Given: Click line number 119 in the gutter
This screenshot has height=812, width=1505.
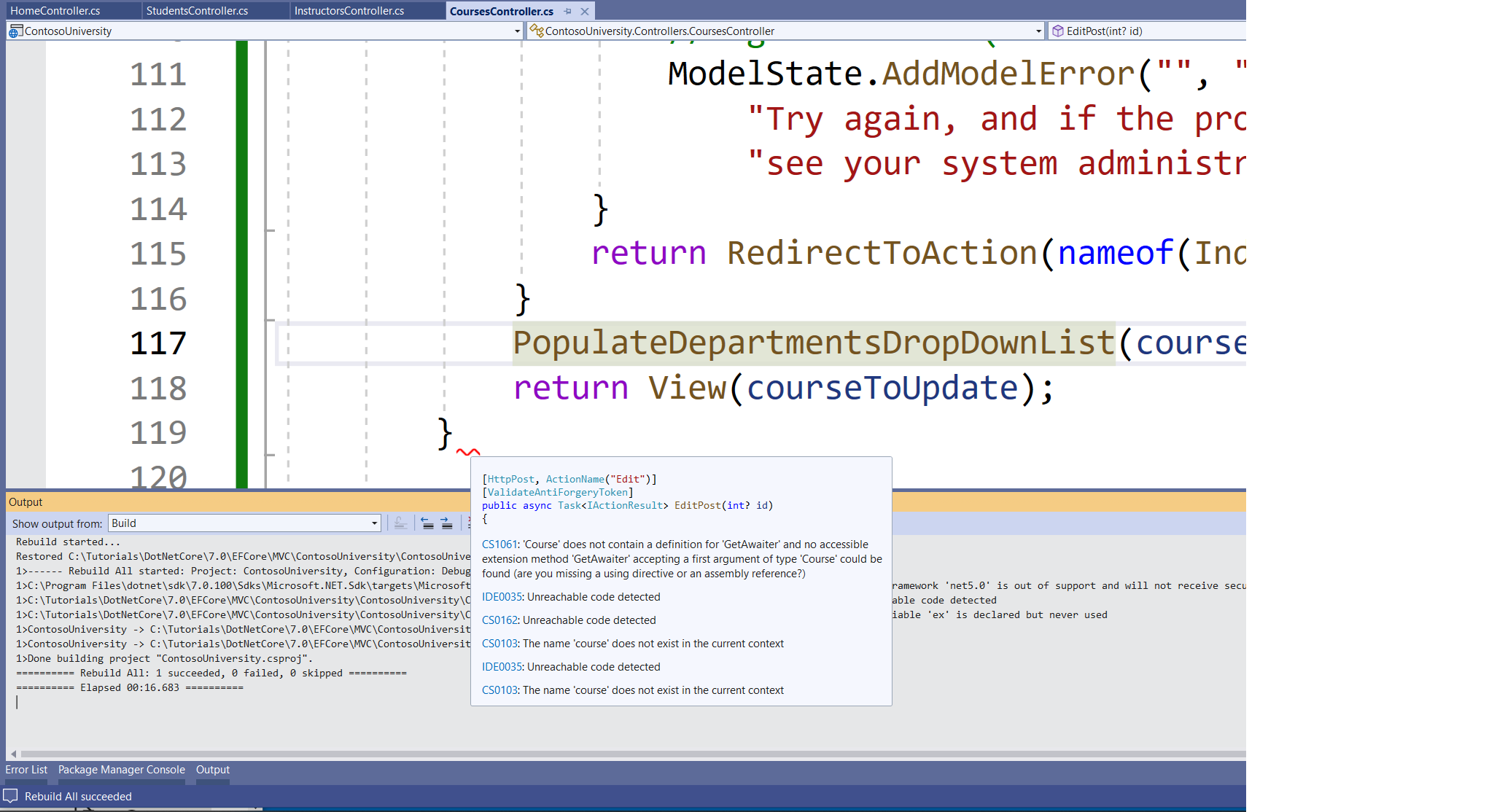Looking at the screenshot, I should click(158, 433).
